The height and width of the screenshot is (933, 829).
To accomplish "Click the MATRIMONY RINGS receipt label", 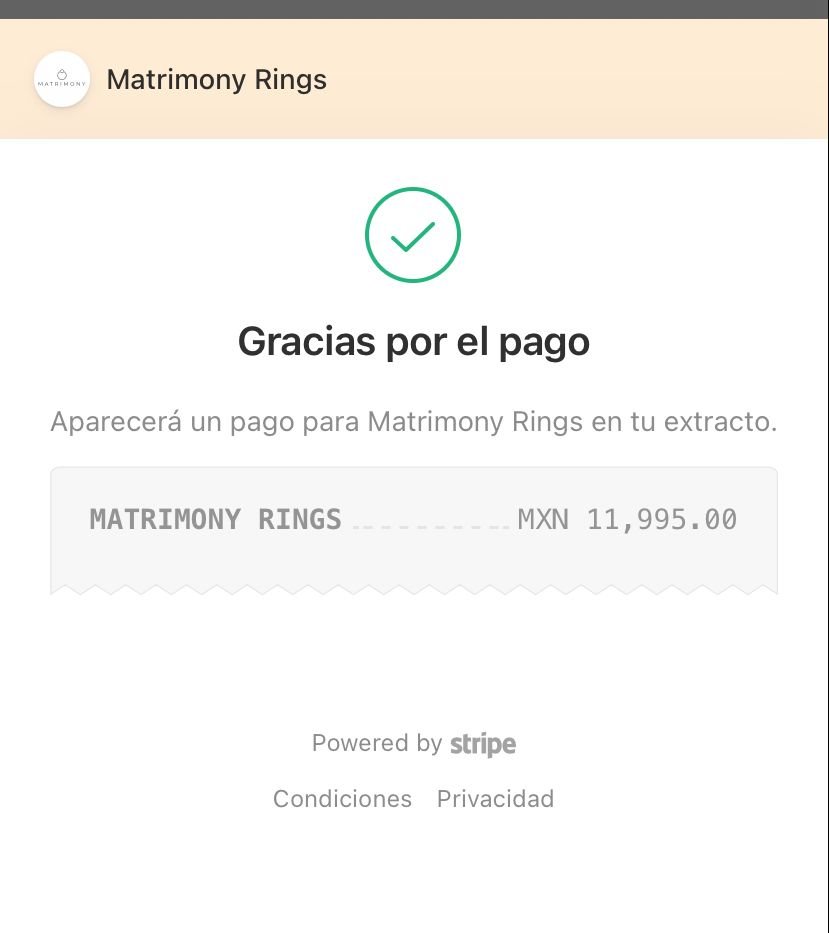I will tap(215, 519).
